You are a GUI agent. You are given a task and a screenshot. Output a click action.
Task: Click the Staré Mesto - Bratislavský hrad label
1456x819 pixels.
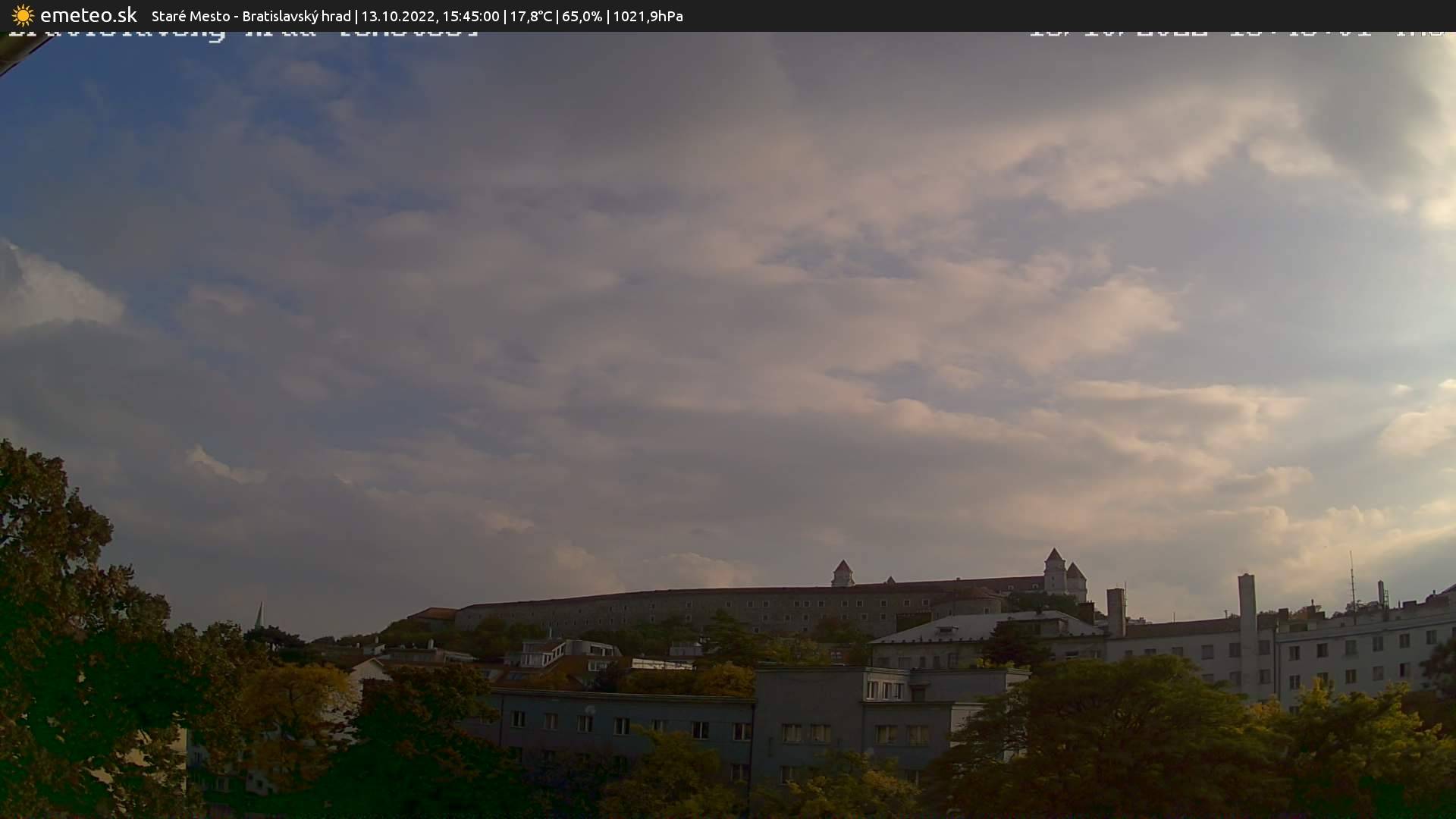point(250,16)
